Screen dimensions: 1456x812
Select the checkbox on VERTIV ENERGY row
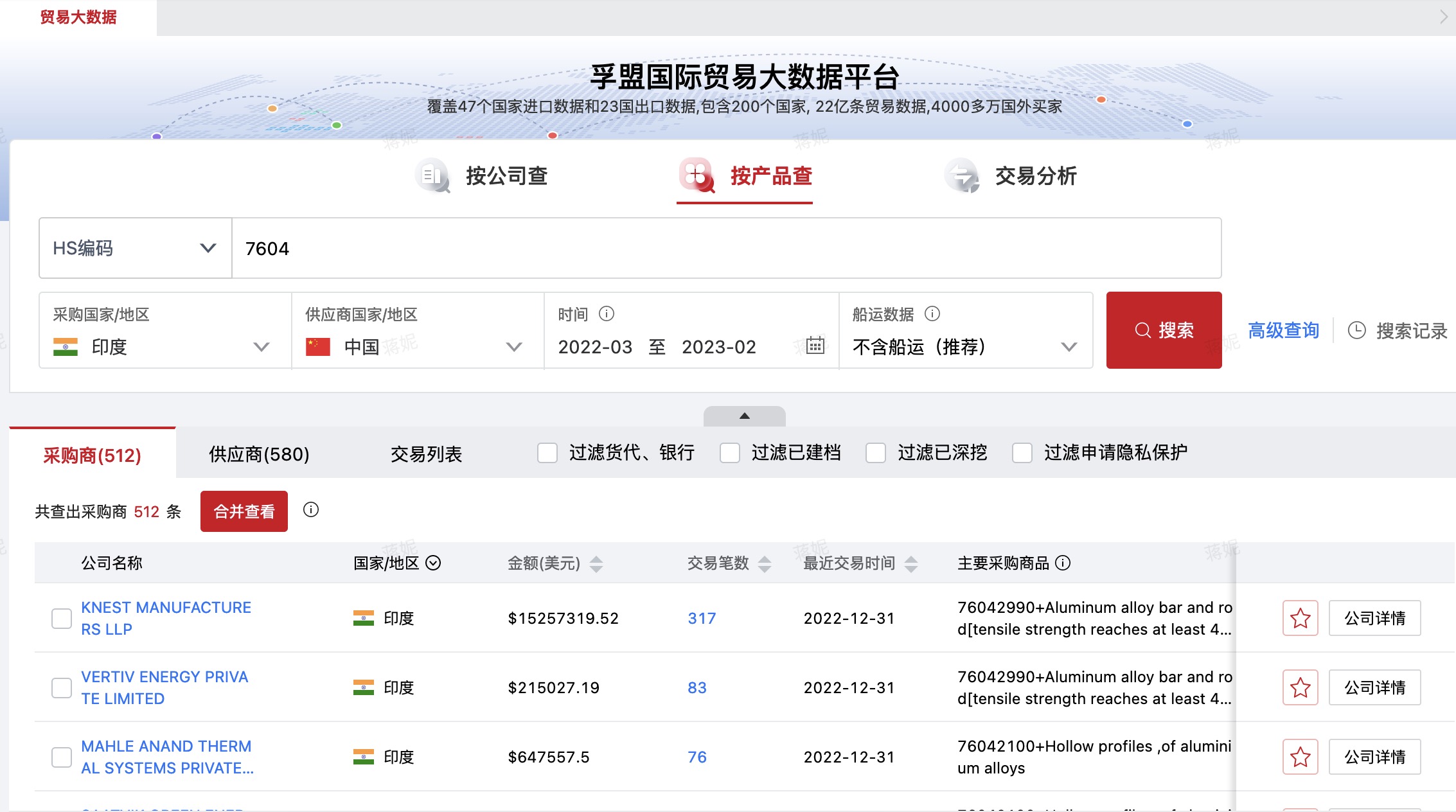click(x=62, y=687)
